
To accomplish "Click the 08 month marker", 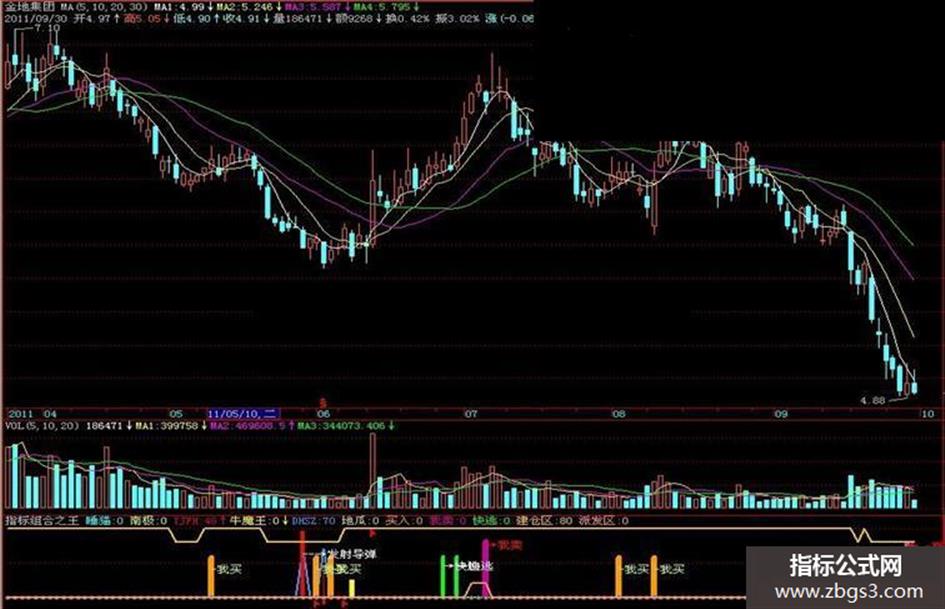I will pyautogui.click(x=619, y=414).
